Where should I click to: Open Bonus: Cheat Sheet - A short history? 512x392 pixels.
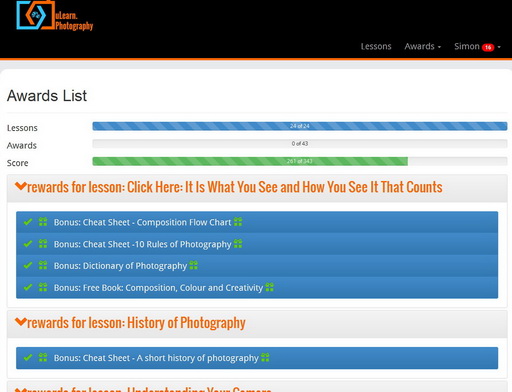[156, 358]
